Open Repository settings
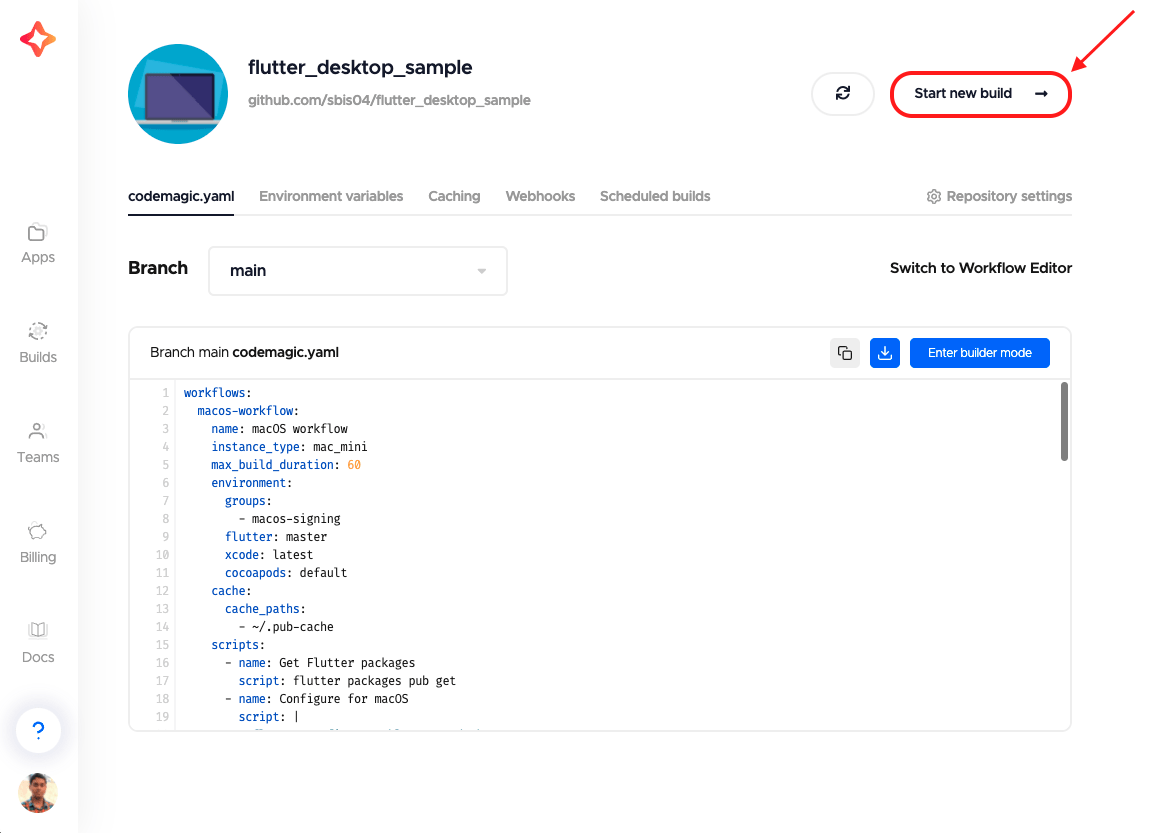 point(998,196)
